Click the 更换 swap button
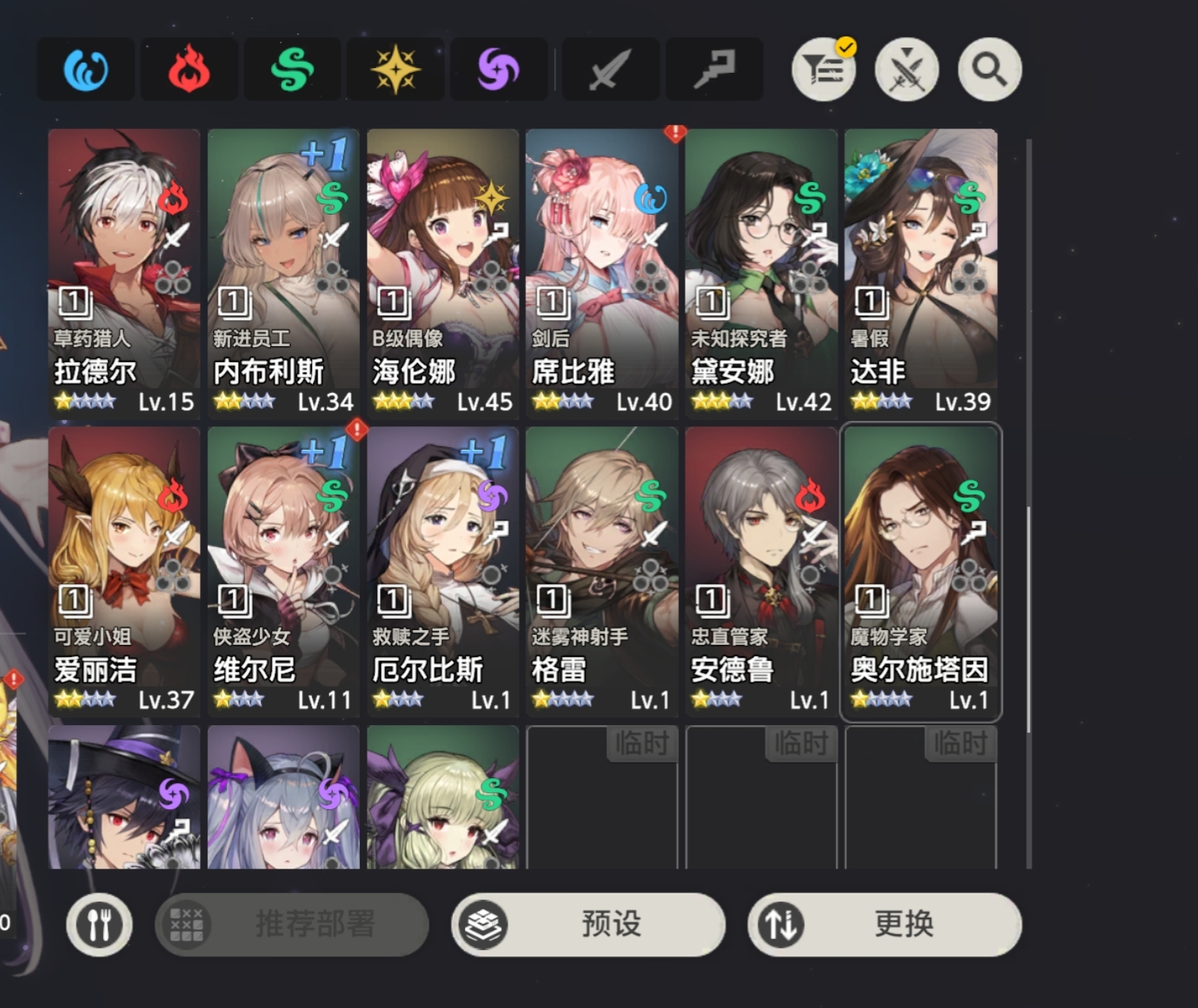 click(884, 924)
